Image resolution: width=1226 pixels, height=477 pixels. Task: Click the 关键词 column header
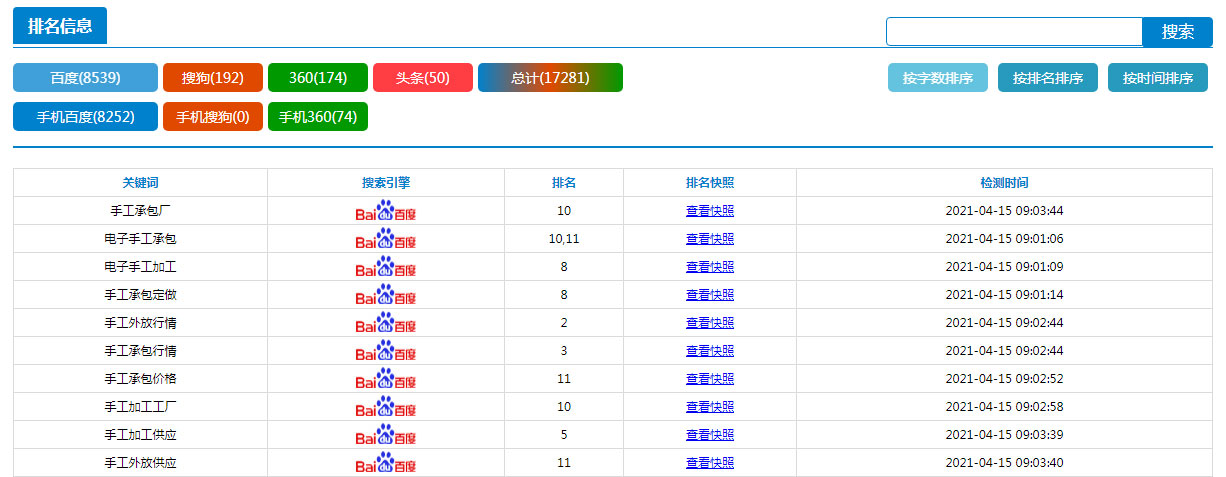(x=141, y=183)
